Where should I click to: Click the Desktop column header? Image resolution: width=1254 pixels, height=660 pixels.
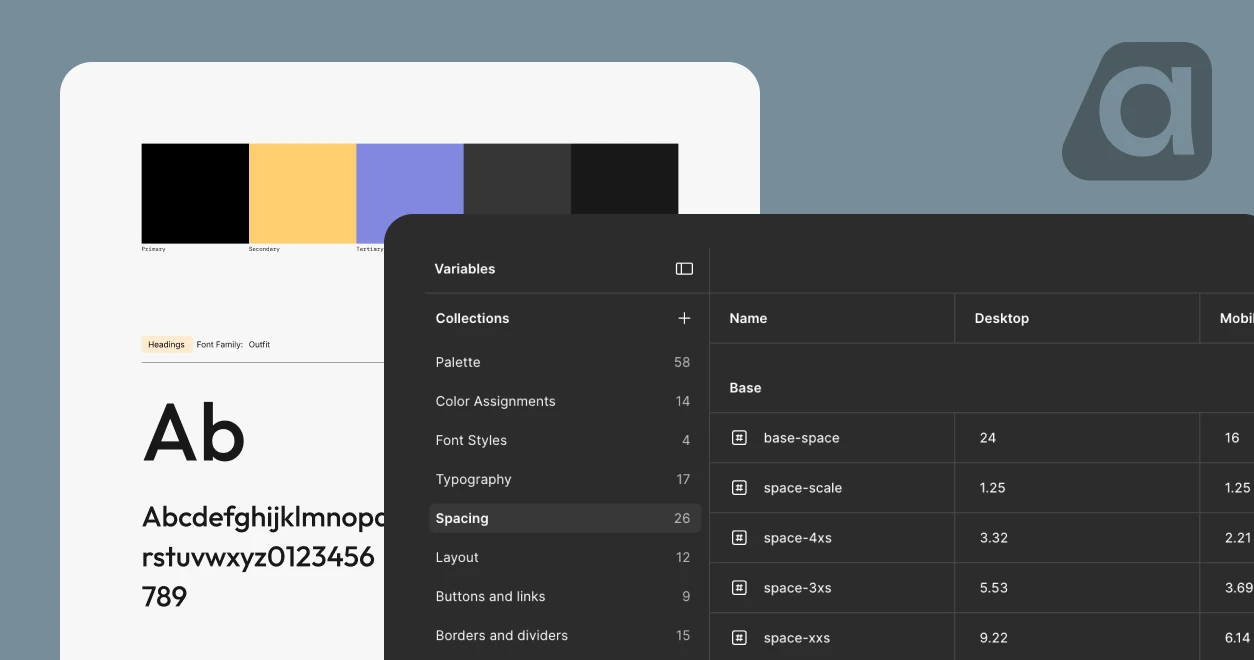tap(1002, 318)
